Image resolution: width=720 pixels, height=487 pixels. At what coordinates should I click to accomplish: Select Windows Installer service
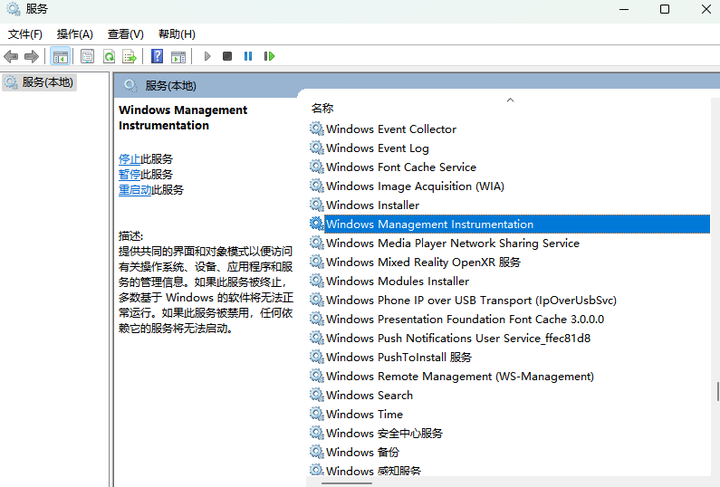(x=372, y=205)
